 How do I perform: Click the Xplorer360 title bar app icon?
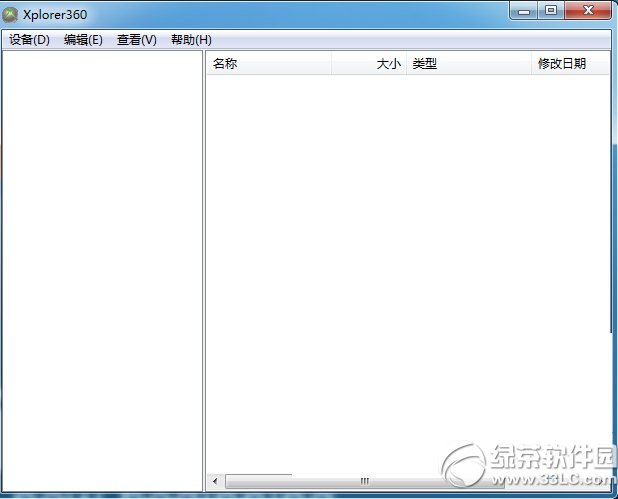pos(10,15)
